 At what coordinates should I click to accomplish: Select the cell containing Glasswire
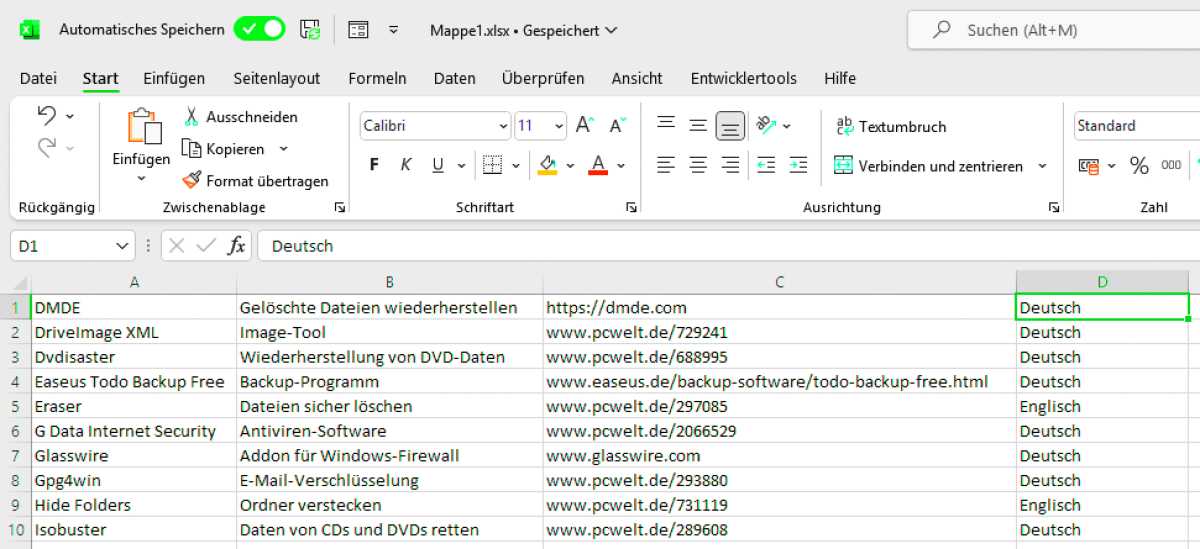134,456
